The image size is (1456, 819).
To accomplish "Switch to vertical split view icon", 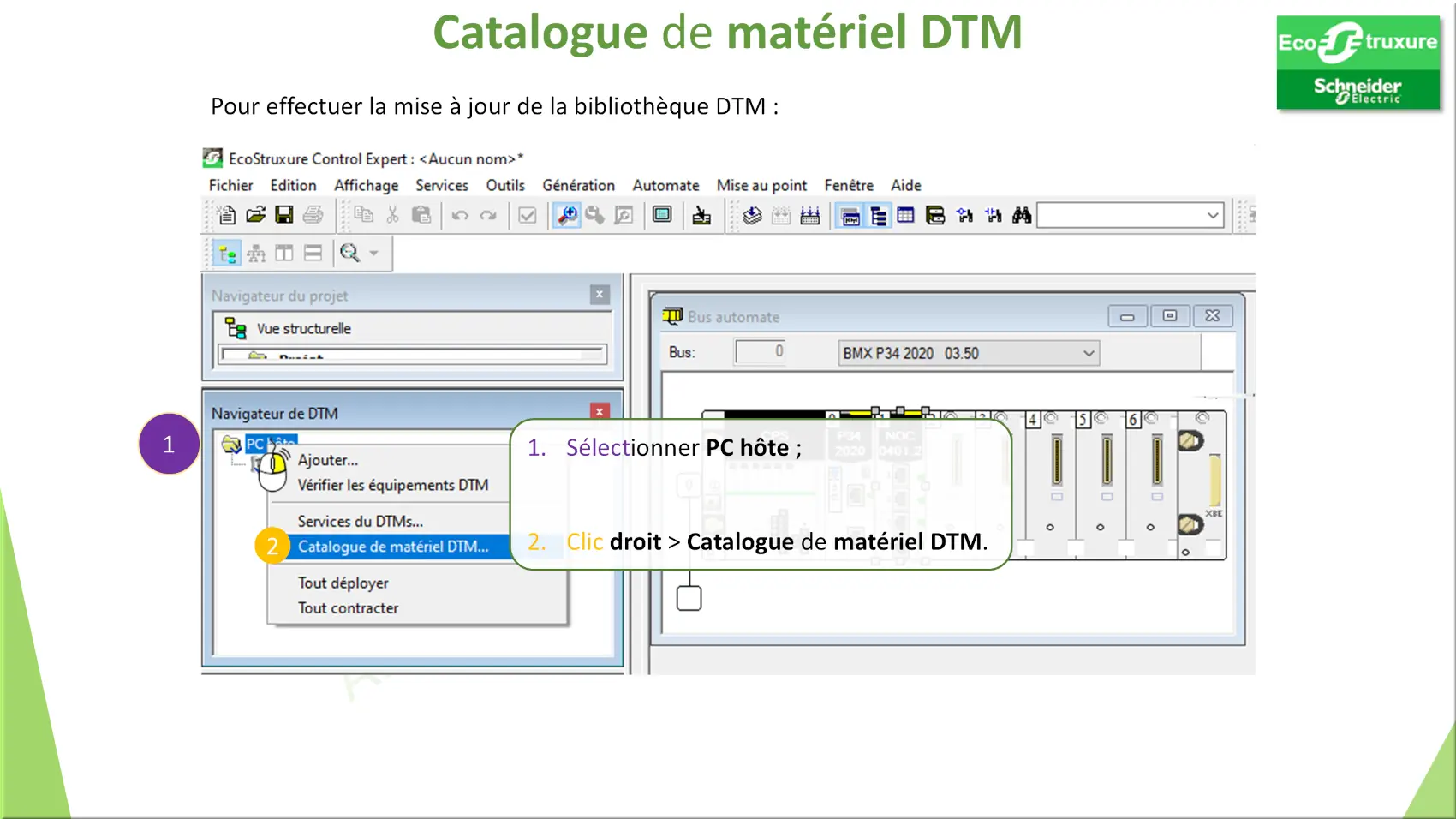I will coord(284,253).
